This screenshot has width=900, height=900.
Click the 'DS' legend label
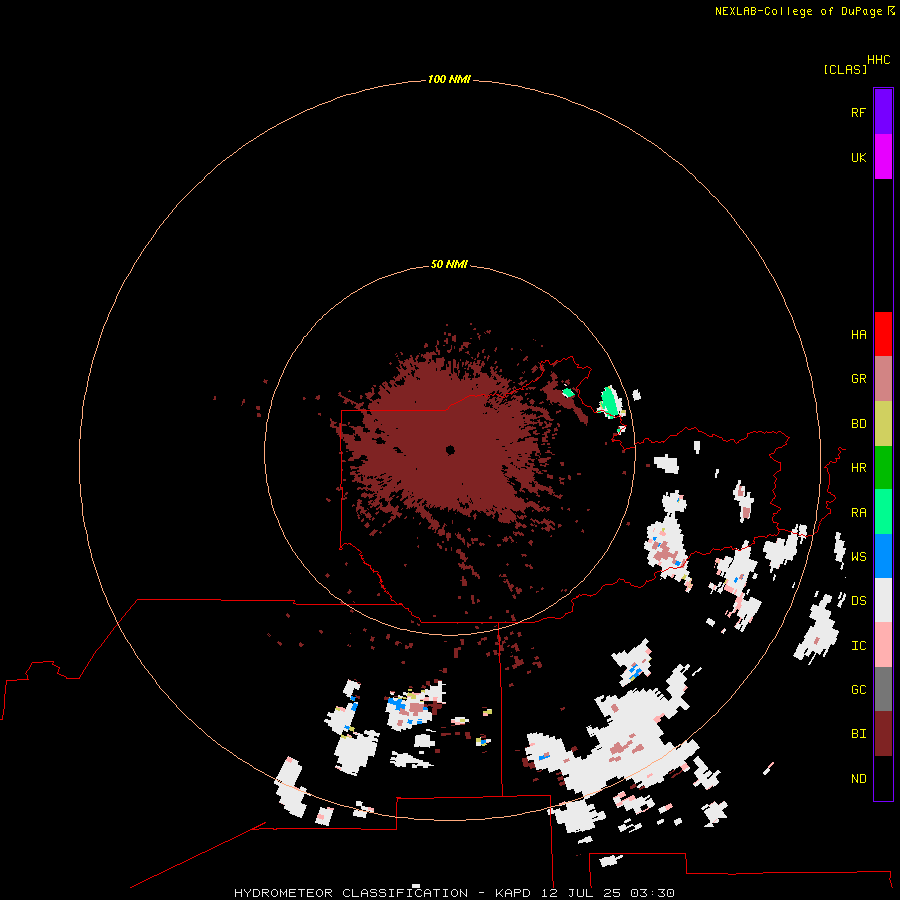pyautogui.click(x=858, y=601)
